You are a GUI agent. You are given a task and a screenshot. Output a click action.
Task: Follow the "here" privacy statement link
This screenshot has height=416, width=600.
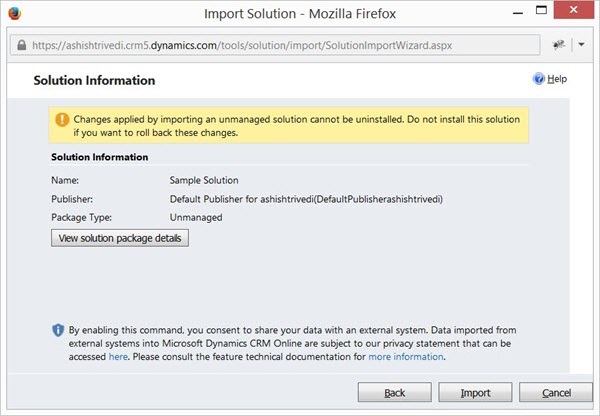118,356
